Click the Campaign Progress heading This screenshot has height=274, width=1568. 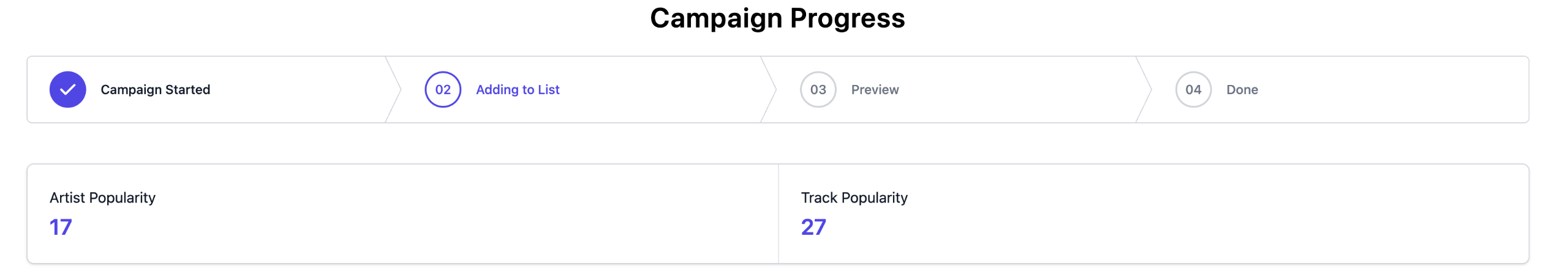point(777,18)
